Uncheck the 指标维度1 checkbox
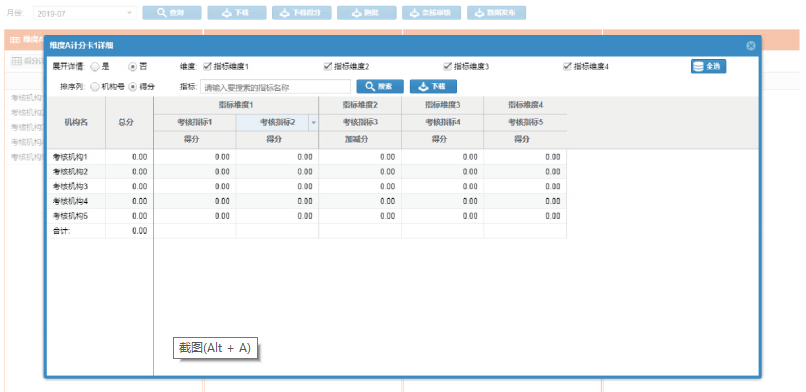The width and height of the screenshot is (806, 392). click(x=208, y=66)
